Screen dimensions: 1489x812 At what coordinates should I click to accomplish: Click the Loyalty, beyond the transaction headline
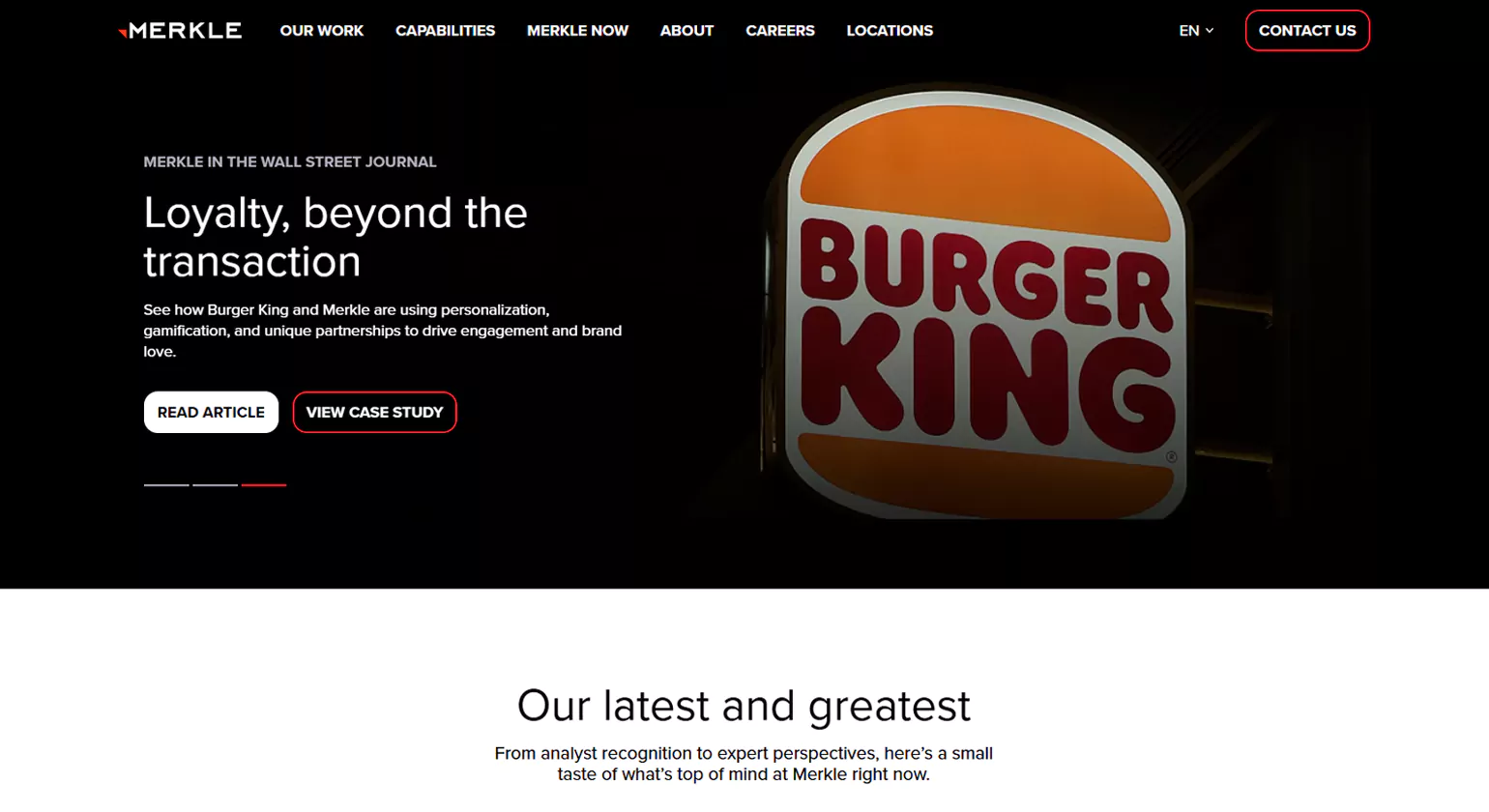pos(336,237)
